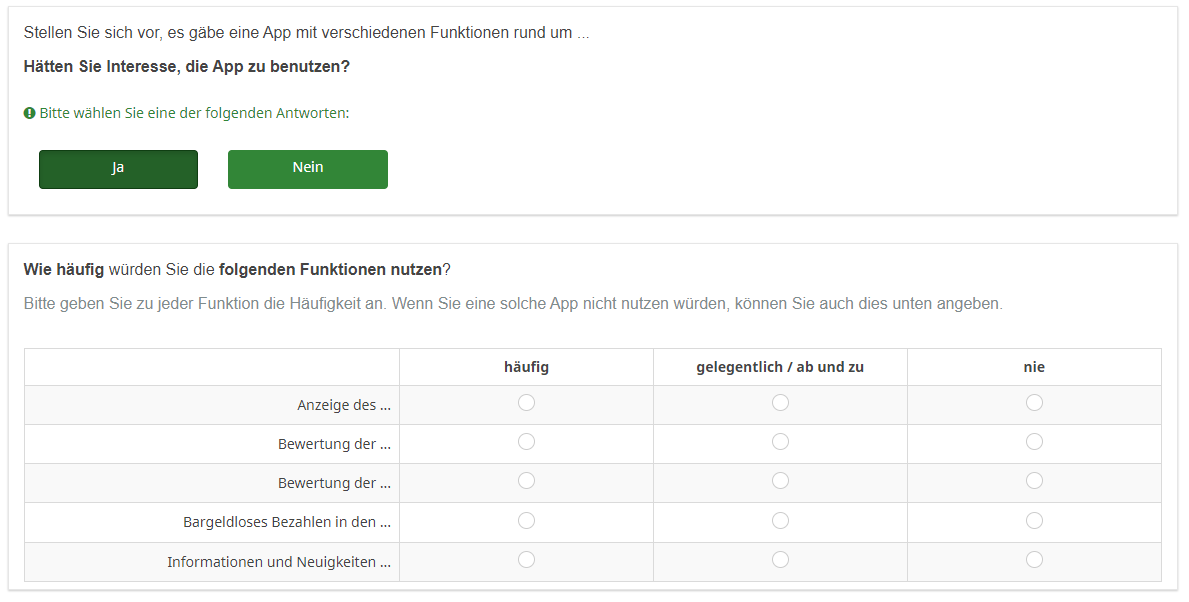Viewport: 1189px width, 602px height.
Task: Click the 'gelegentlich / ab und zu' column header
Action: (780, 367)
